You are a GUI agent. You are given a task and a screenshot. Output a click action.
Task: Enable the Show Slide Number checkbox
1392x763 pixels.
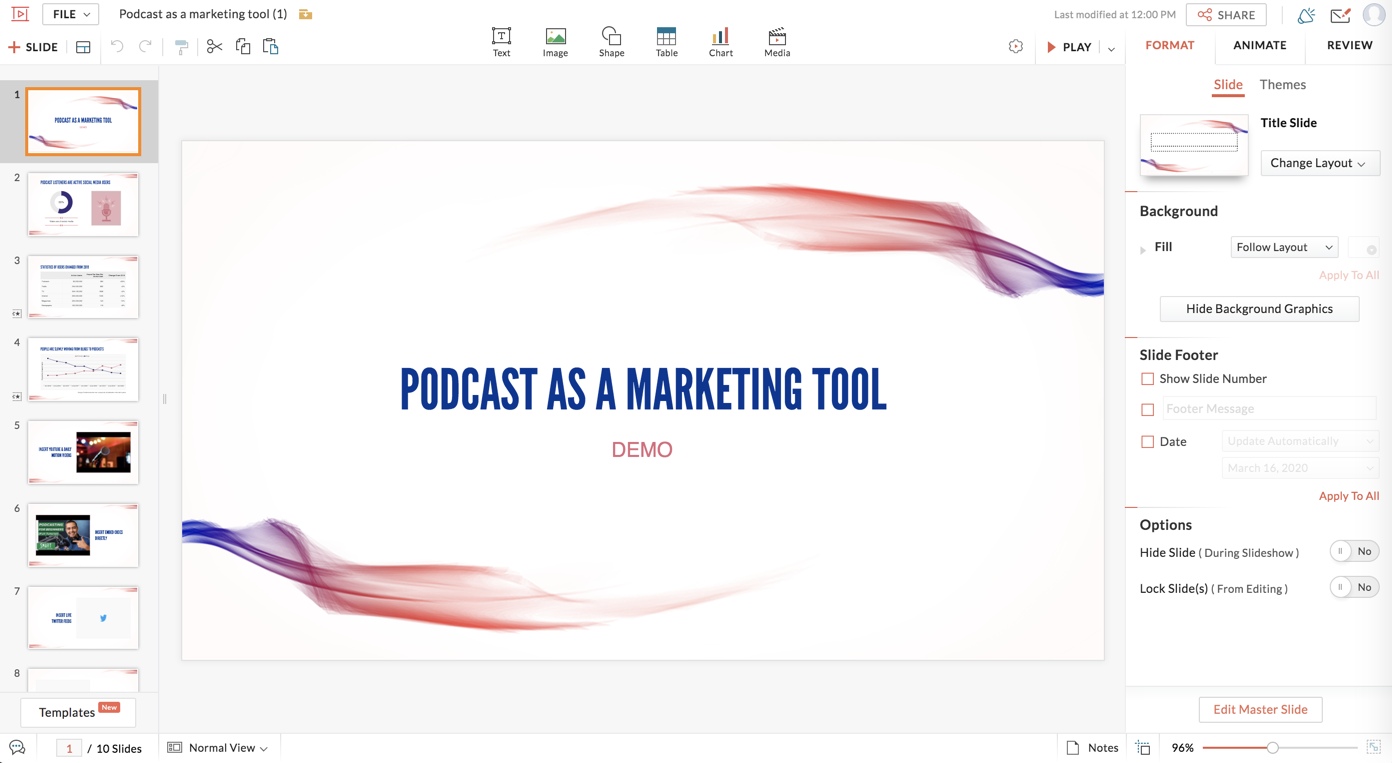(1147, 379)
